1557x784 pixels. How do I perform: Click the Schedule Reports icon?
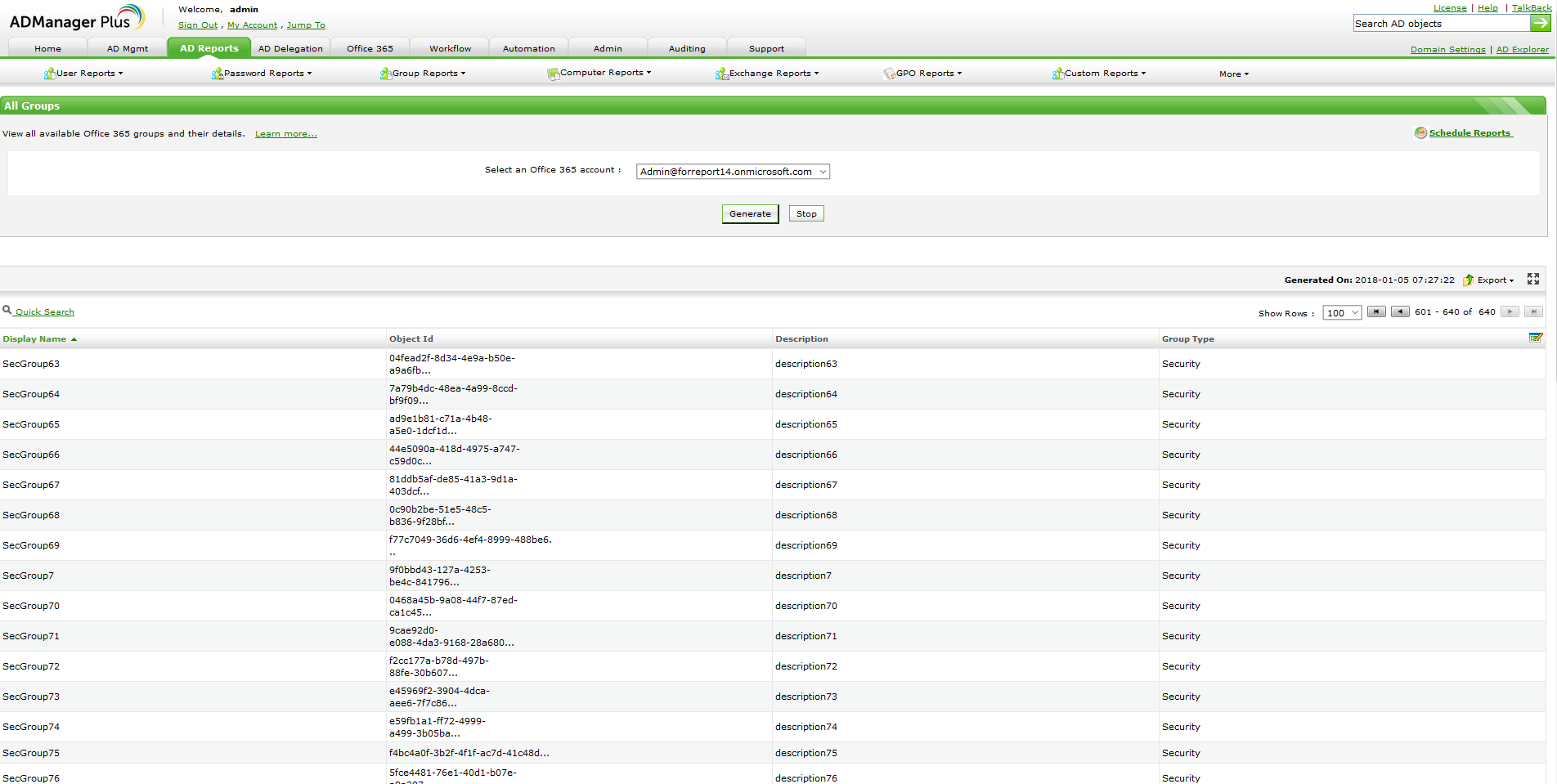1420,133
